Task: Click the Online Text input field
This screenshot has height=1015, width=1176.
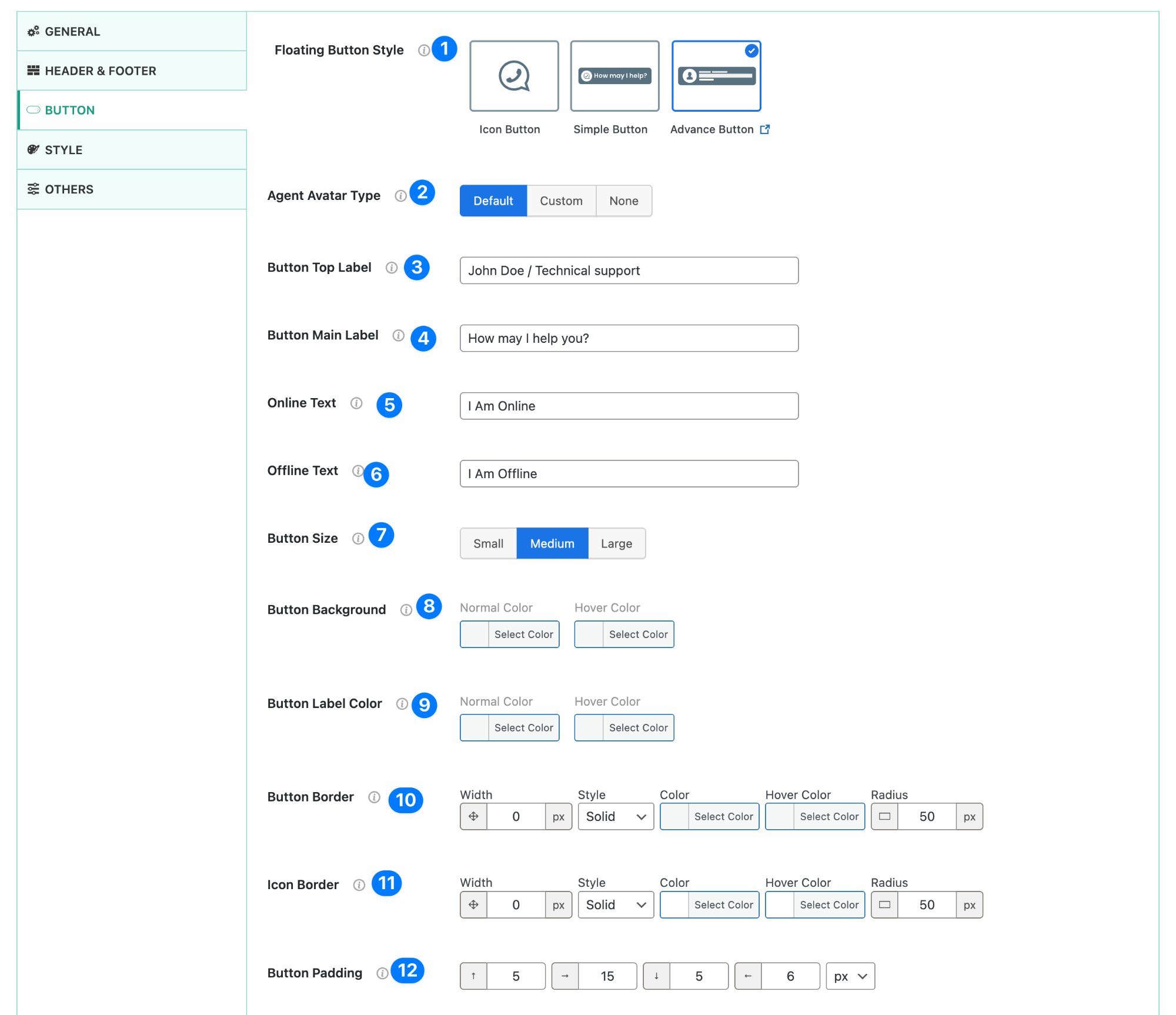Action: [629, 406]
